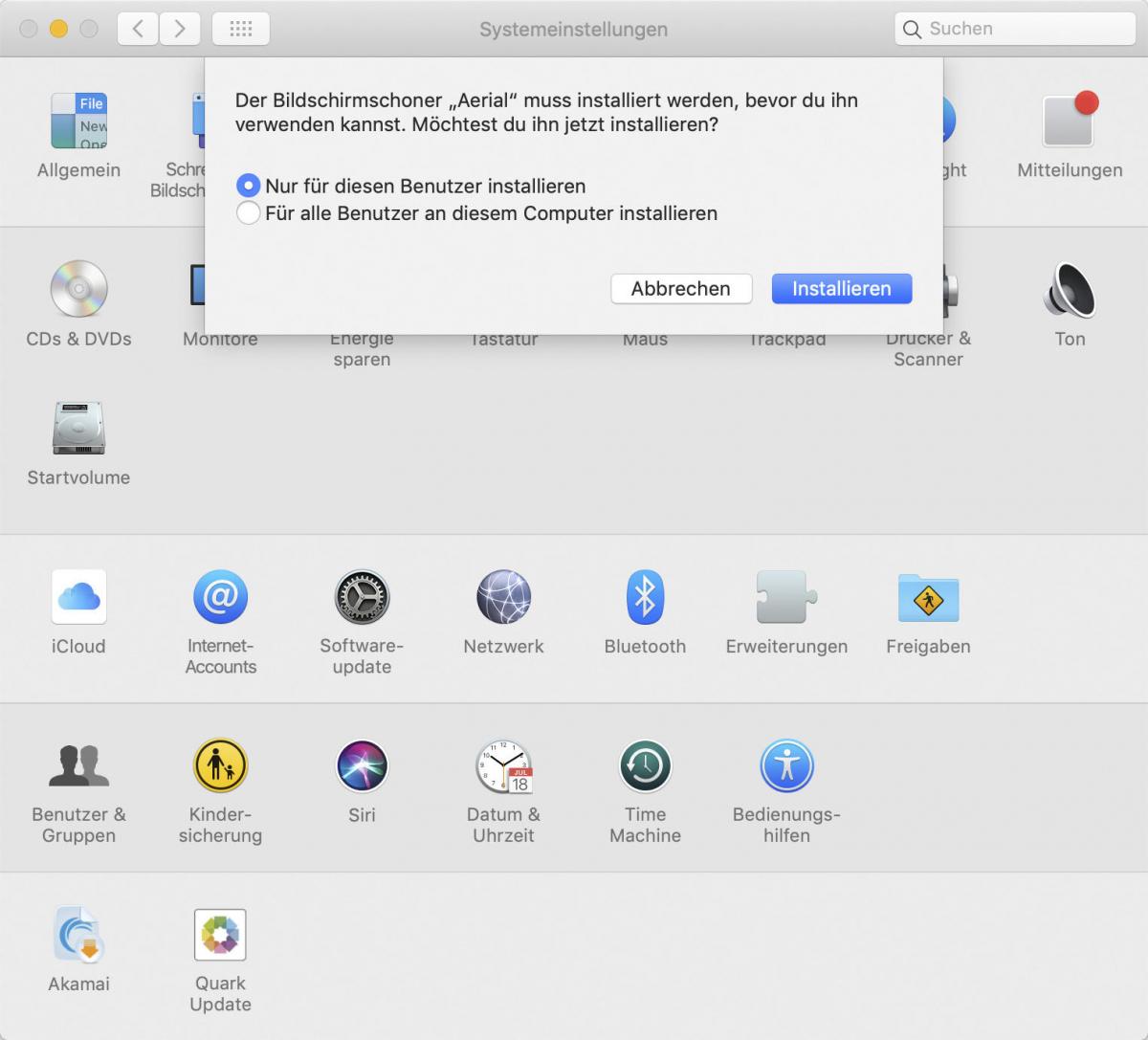Open the Allgemein preferences icon
The height and width of the screenshot is (1040, 1148).
pos(78,122)
